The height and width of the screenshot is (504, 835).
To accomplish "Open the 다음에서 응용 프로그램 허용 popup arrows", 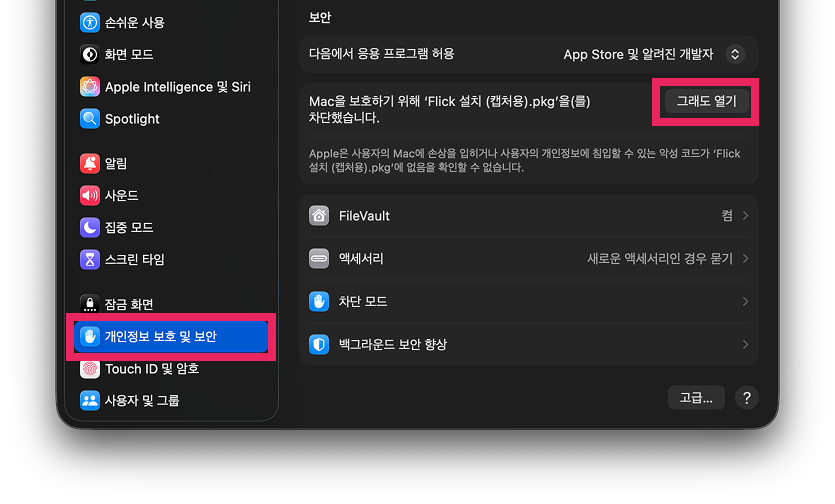I will [x=735, y=54].
